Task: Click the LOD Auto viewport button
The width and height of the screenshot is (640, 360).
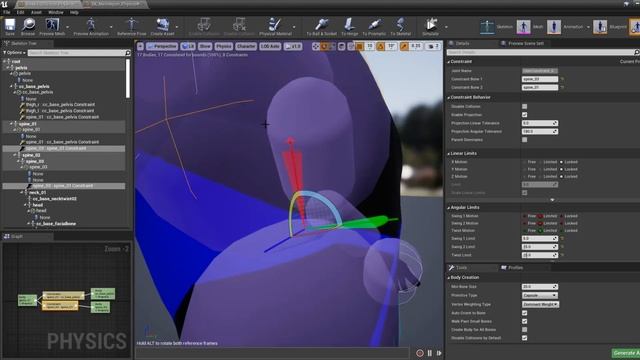Action: 270,47
